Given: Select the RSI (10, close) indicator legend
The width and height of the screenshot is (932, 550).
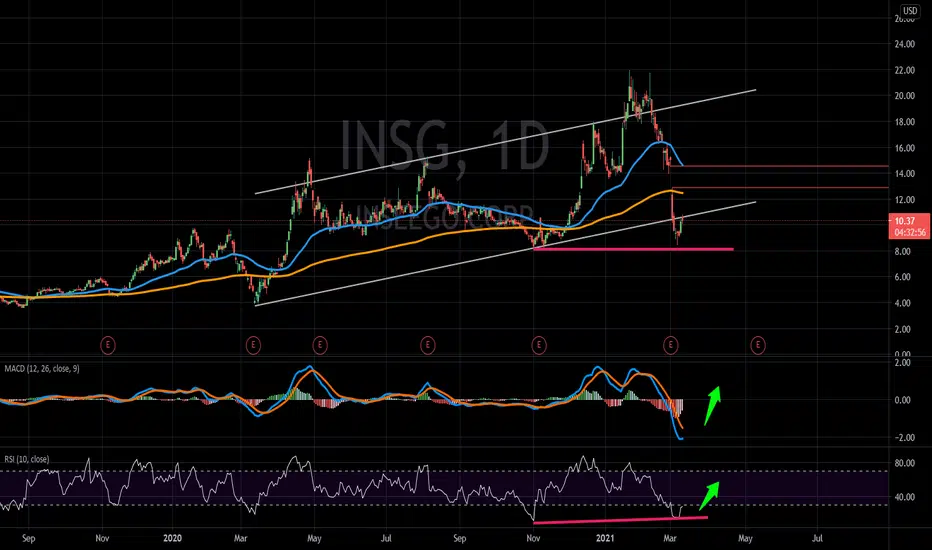Looking at the screenshot, I should (x=27, y=459).
